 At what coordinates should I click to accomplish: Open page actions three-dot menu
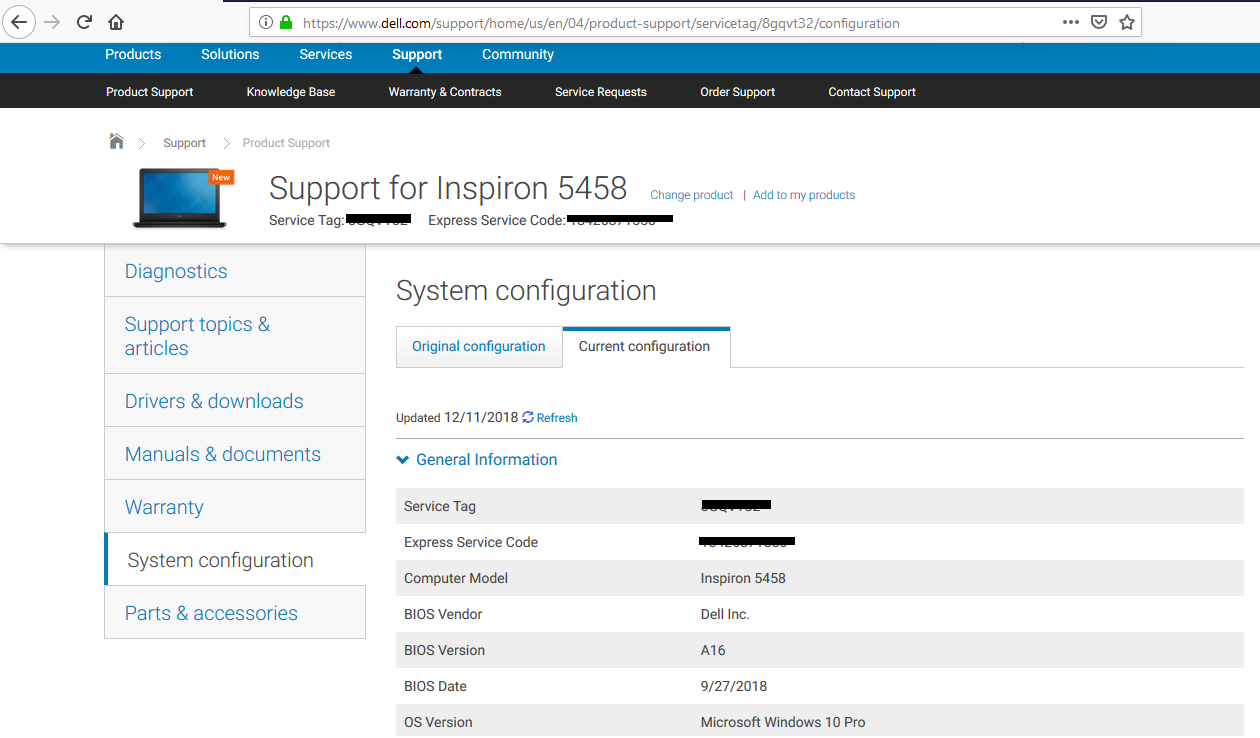1070,22
